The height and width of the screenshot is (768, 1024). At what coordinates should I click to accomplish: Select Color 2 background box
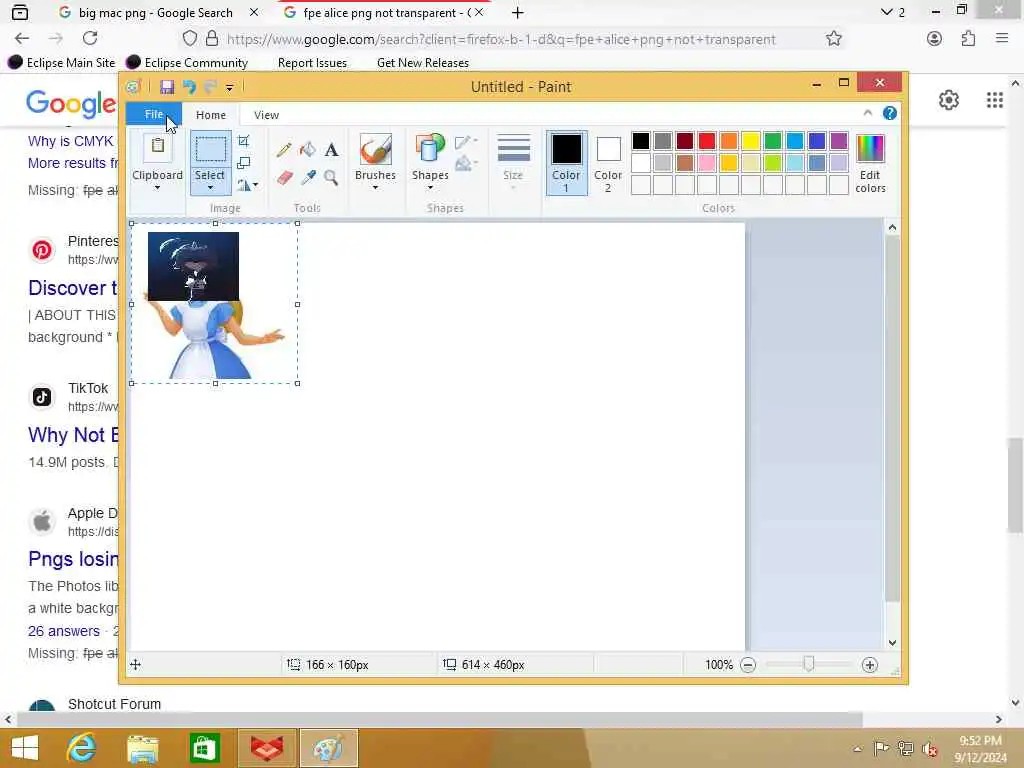(608, 163)
